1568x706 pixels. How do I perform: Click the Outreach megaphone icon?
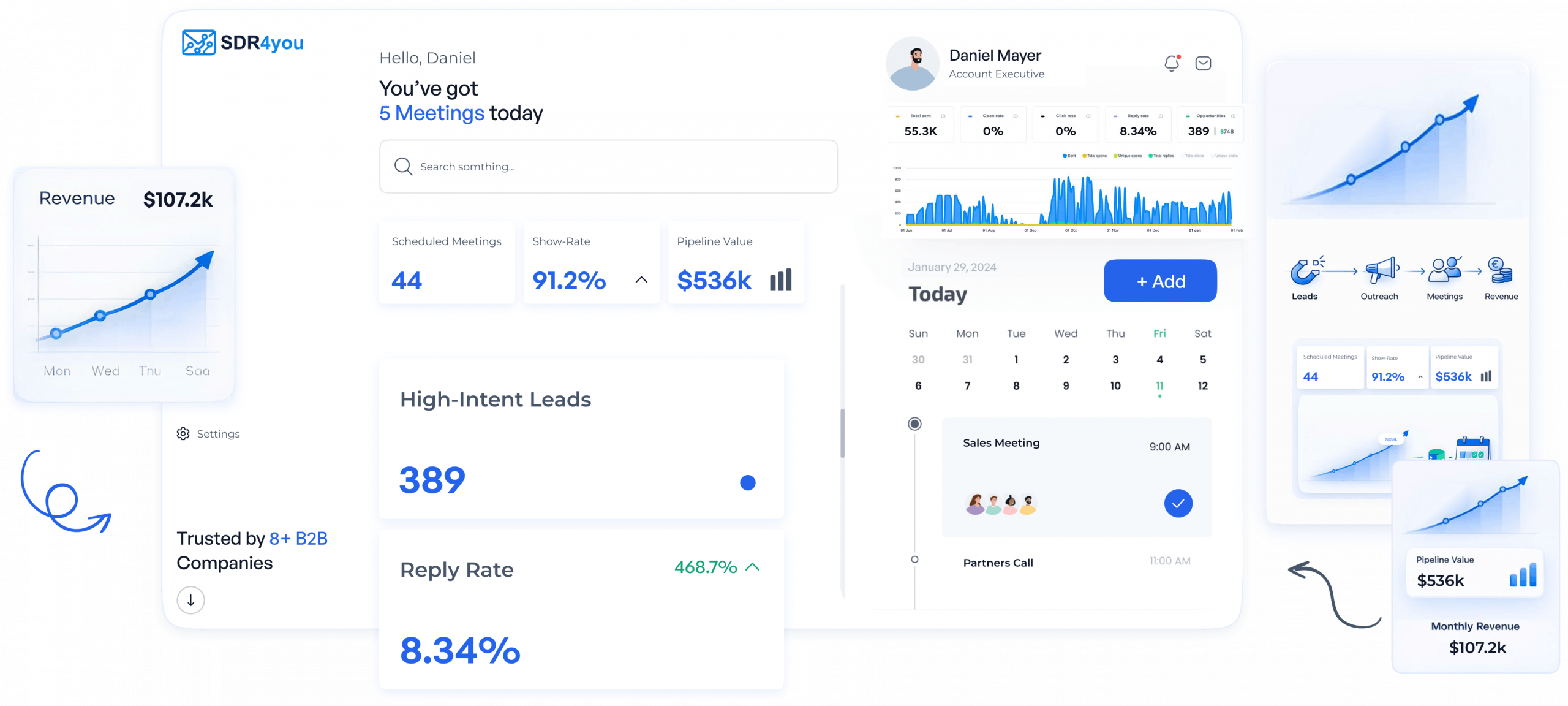(x=1381, y=270)
